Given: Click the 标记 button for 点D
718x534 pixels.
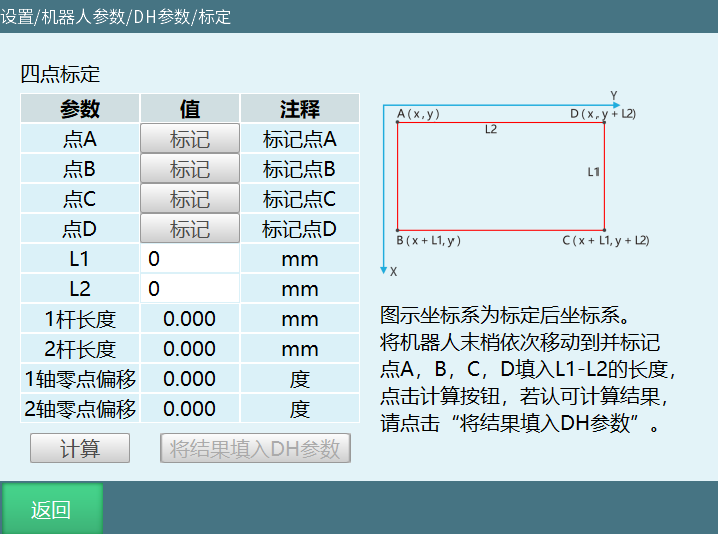Looking at the screenshot, I should pyautogui.click(x=190, y=229).
